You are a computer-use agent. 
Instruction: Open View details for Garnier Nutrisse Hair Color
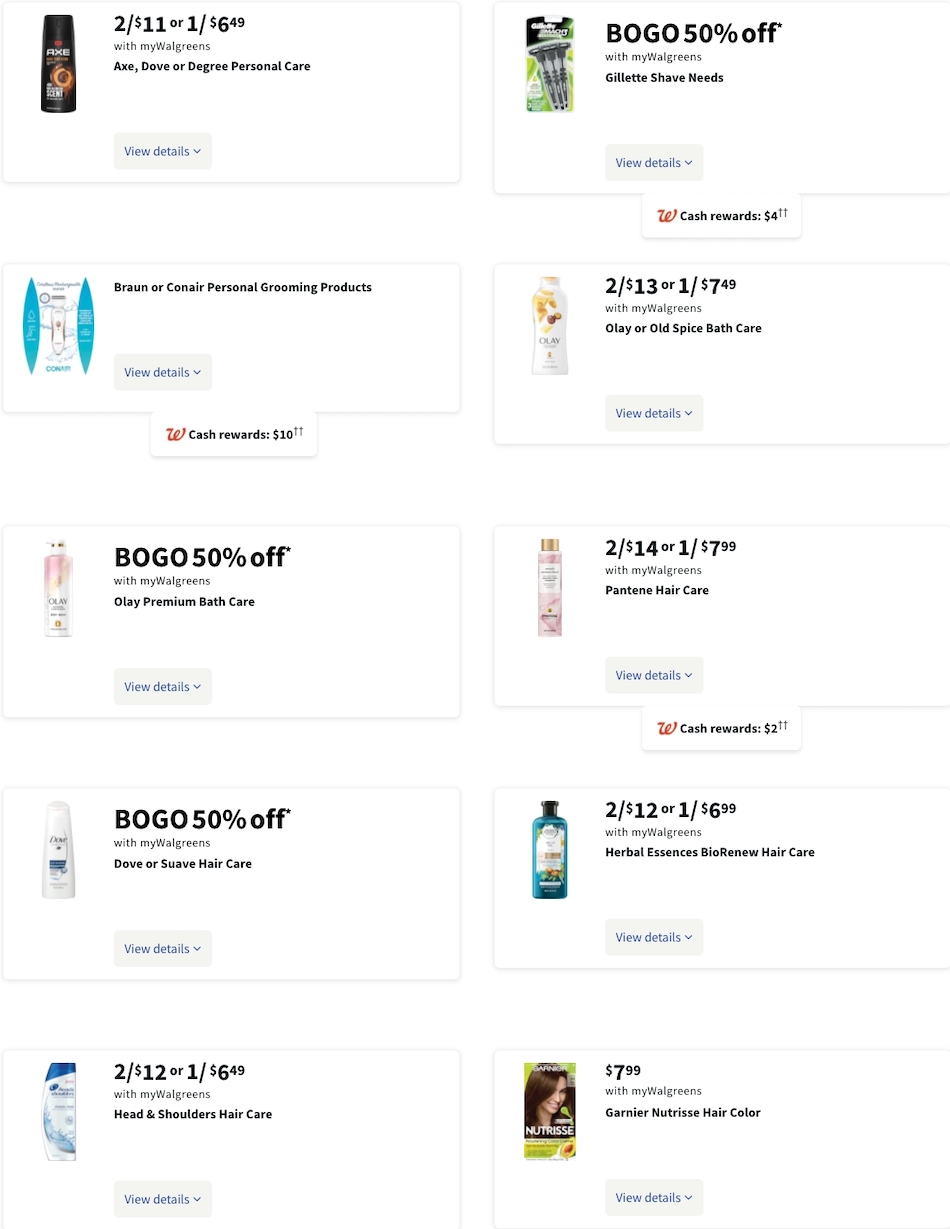tap(653, 1197)
